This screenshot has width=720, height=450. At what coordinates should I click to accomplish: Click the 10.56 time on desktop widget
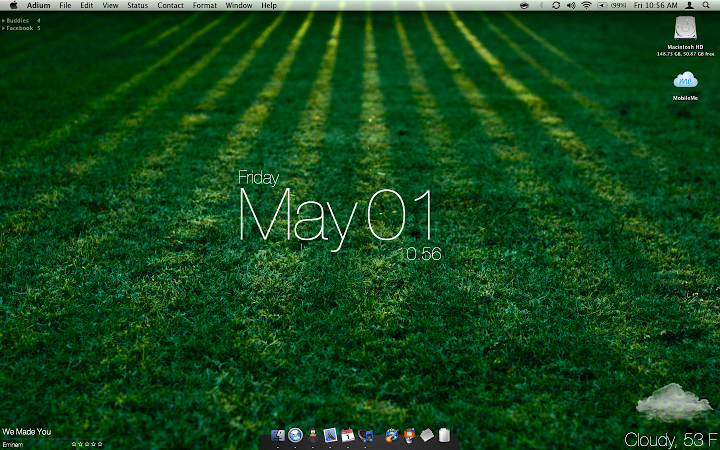[x=419, y=254]
